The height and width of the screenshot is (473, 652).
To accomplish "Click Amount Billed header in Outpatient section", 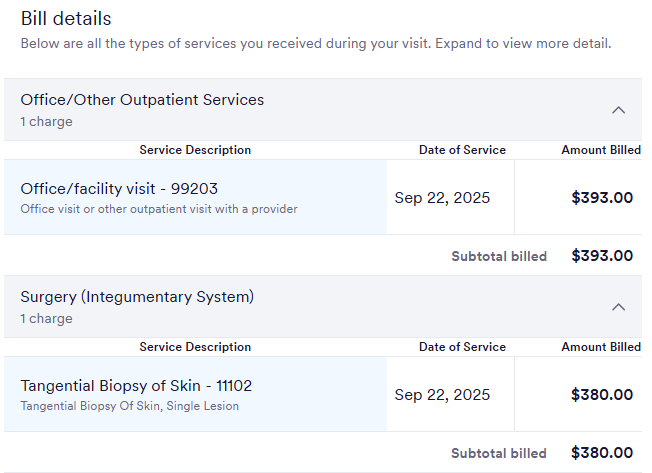I will click(601, 150).
